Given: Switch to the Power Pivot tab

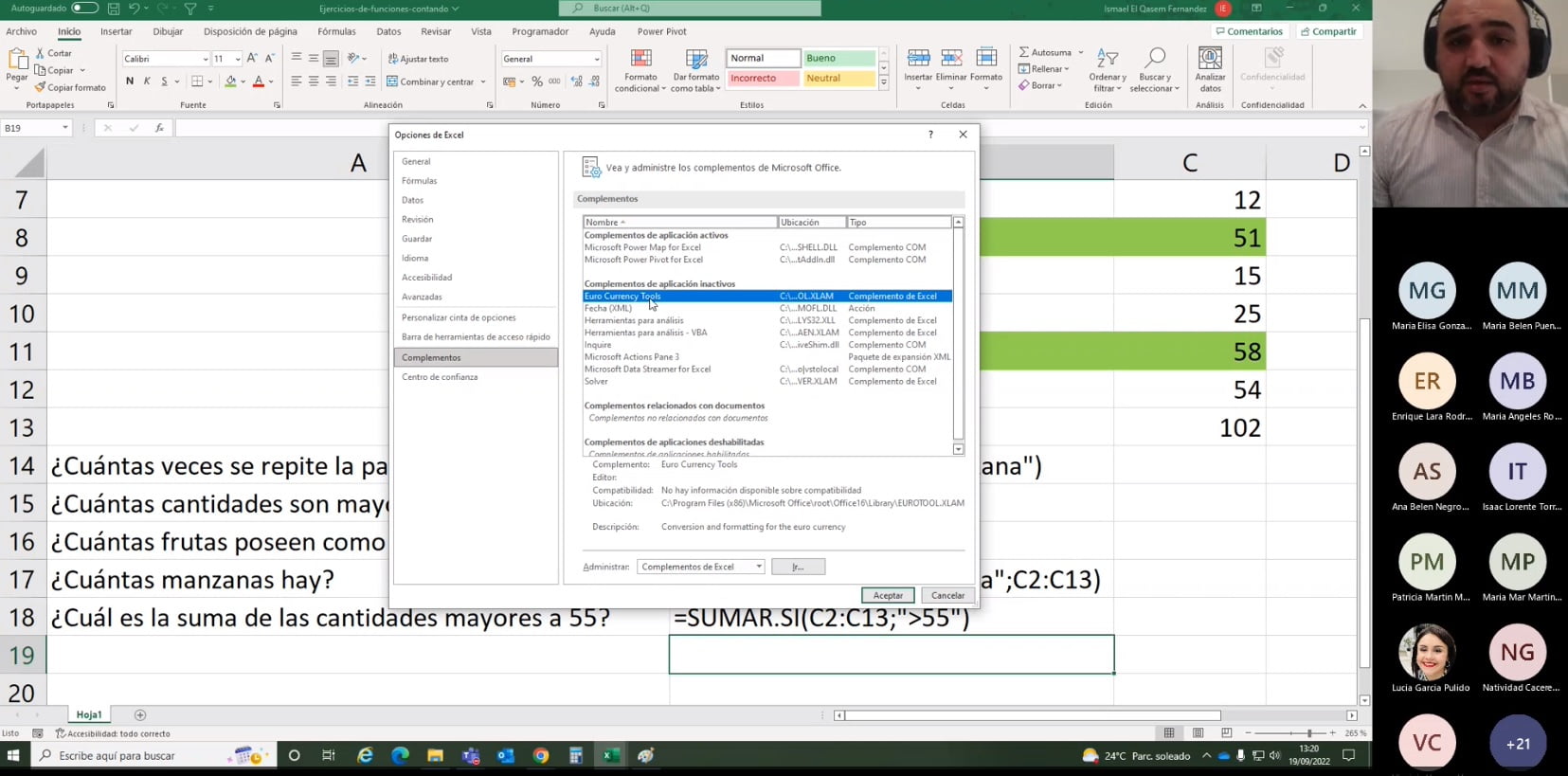Looking at the screenshot, I should 662,31.
